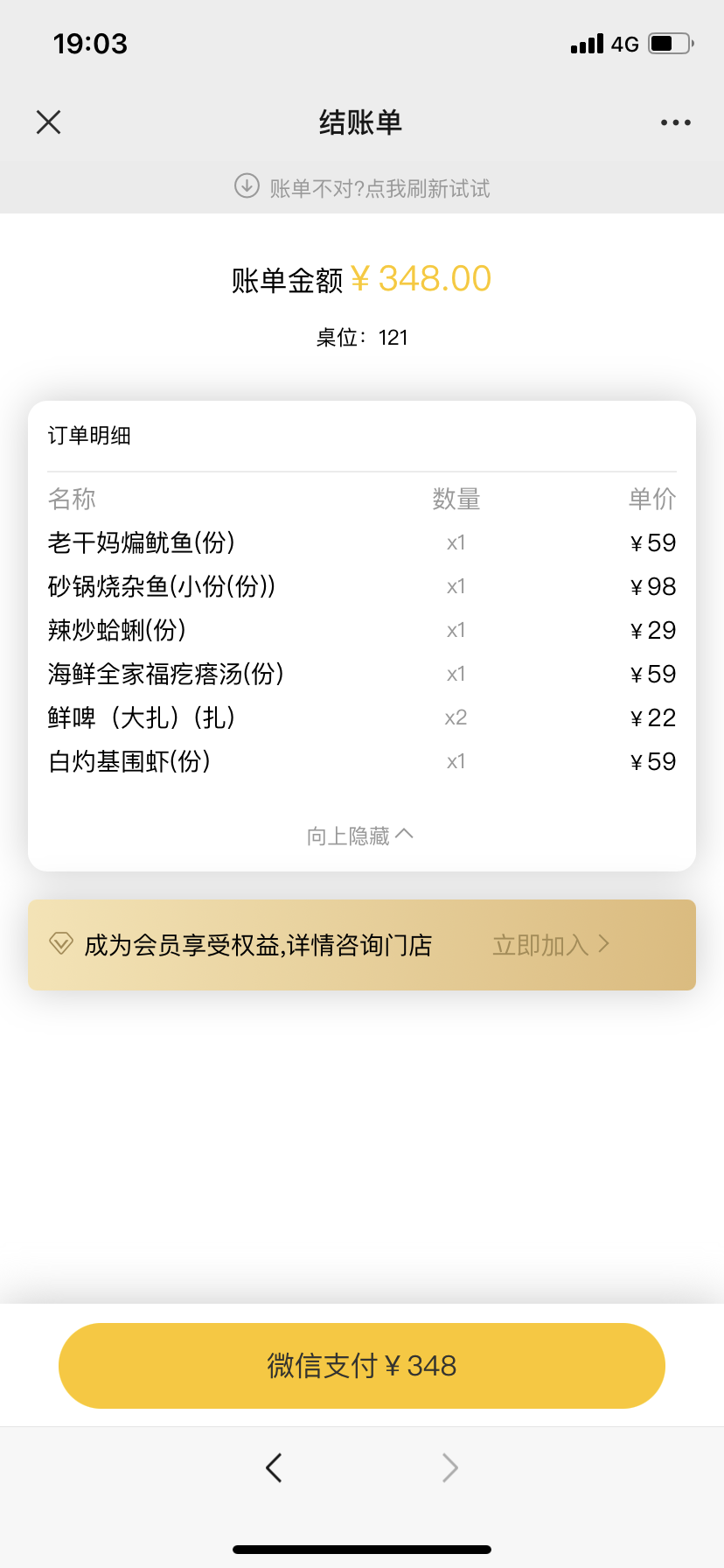Refresh bill via 账单不对?点我刷新试试

[379, 188]
